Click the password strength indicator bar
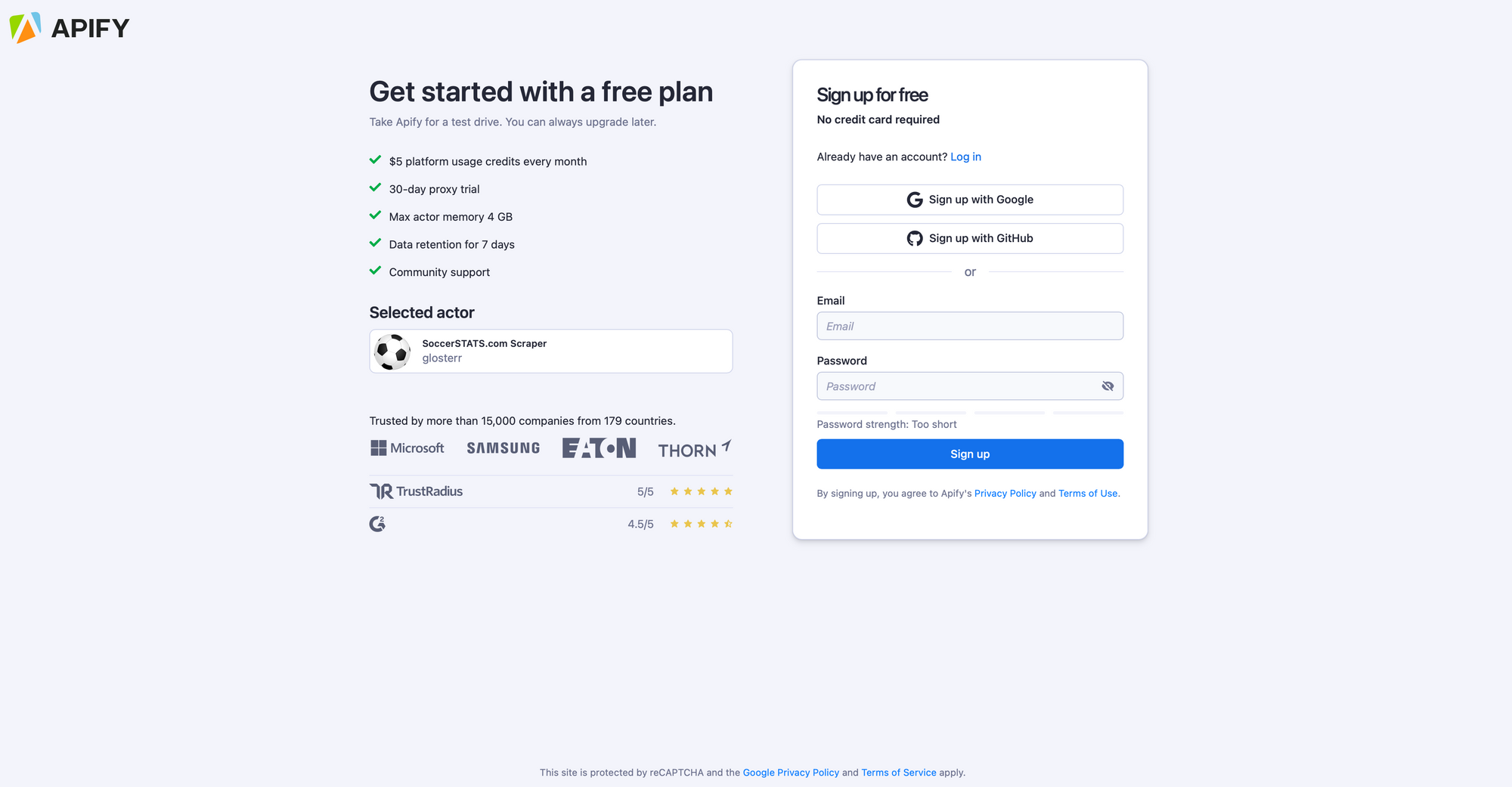 (x=970, y=412)
